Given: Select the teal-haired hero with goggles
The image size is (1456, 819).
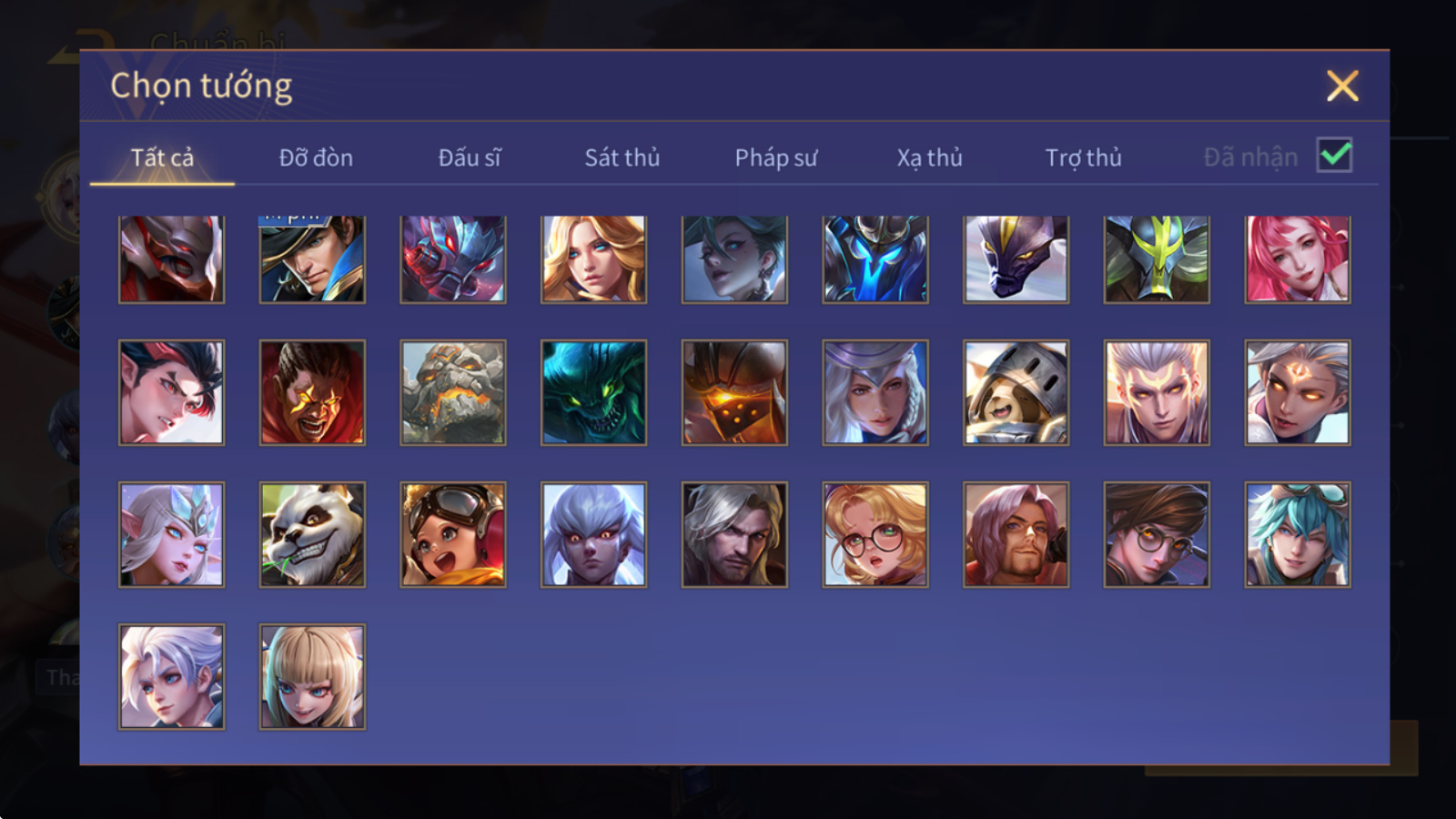Looking at the screenshot, I should (1298, 534).
